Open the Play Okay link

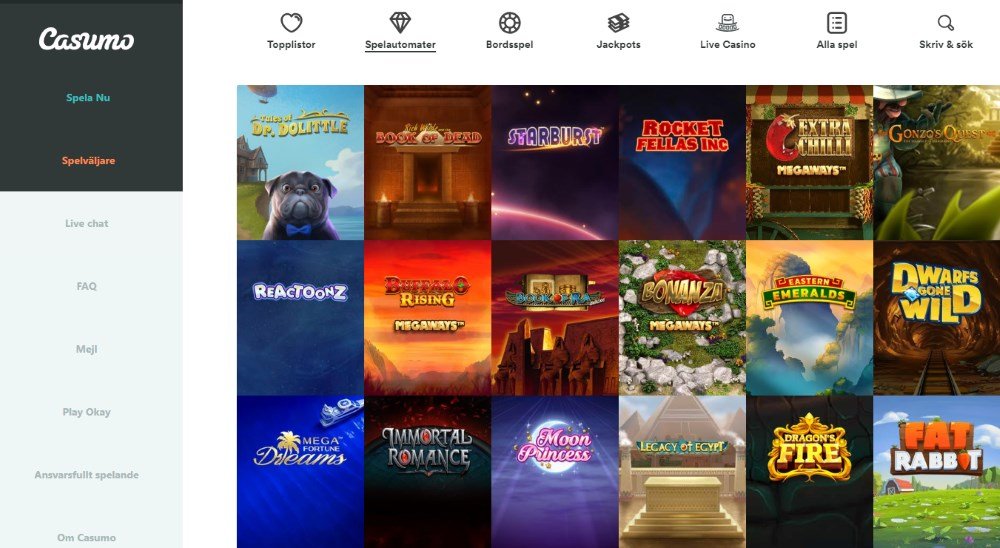(87, 412)
